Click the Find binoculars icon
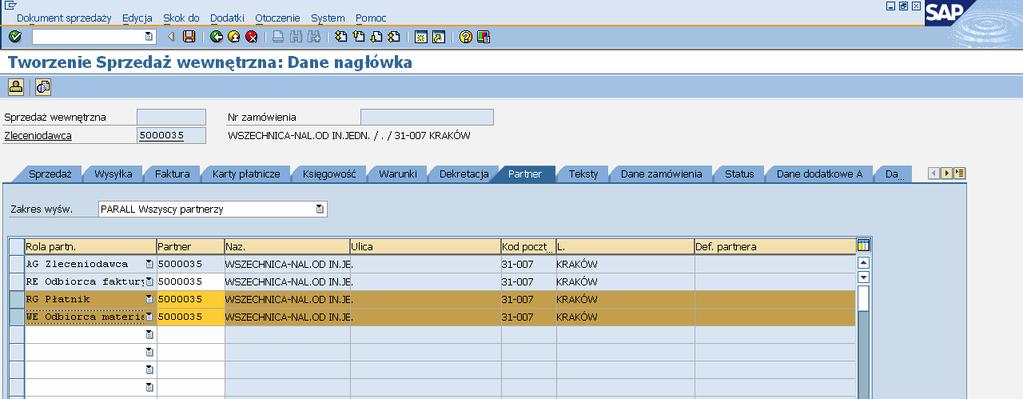The height and width of the screenshot is (399, 1023). pyautogui.click(x=296, y=37)
